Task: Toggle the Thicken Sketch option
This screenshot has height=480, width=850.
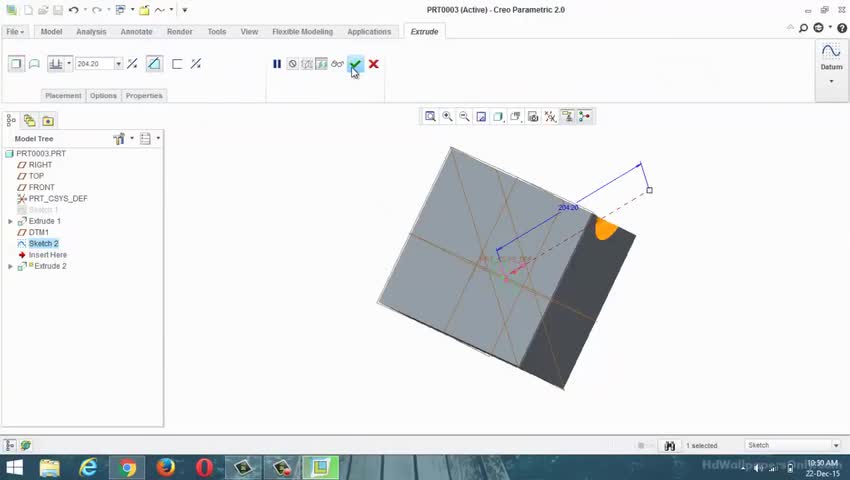Action: pyautogui.click(x=177, y=64)
